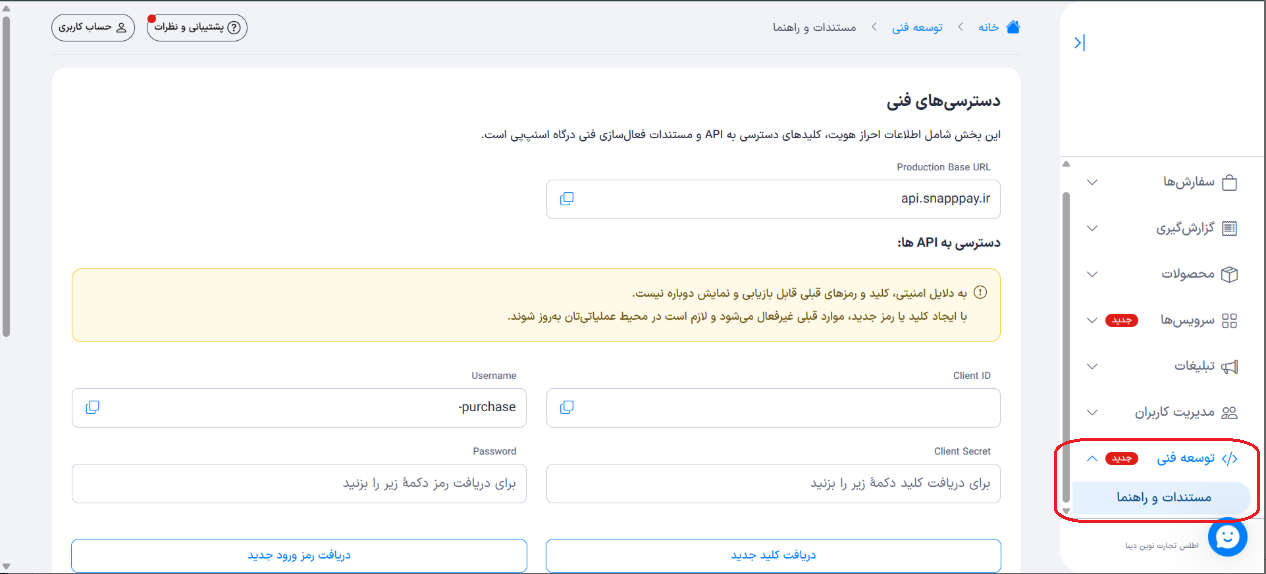
Task: Go to توسعه فنی breadcrumb link
Action: (x=918, y=27)
